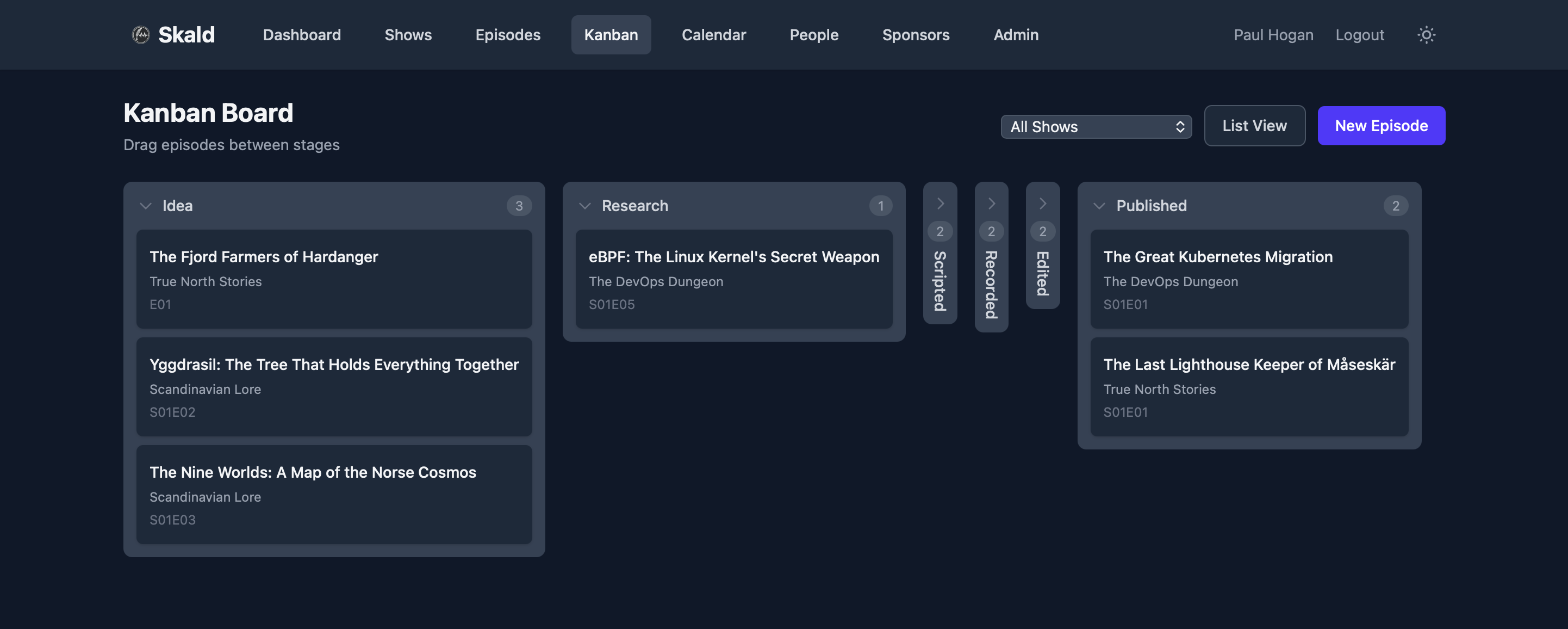Click the Skald logo icon

[x=141, y=35]
